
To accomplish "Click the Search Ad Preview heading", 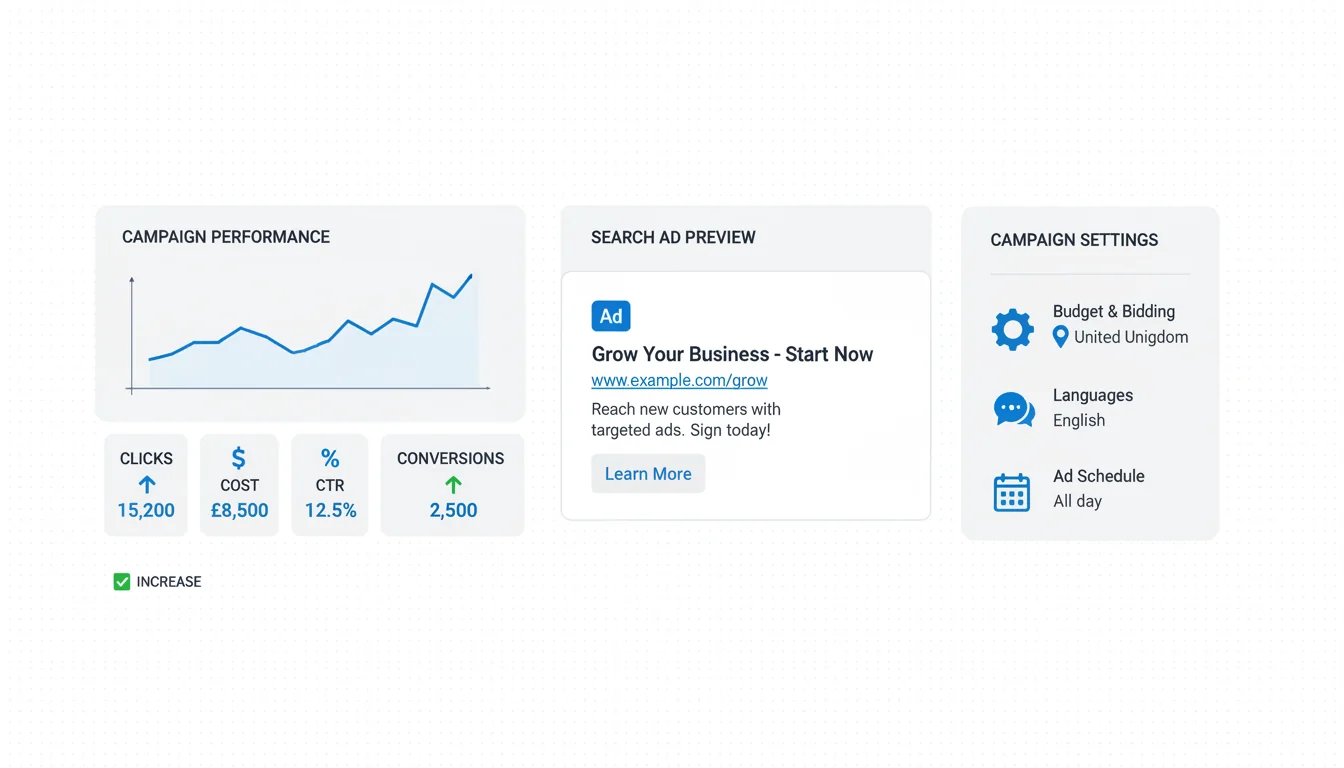I will tap(673, 237).
